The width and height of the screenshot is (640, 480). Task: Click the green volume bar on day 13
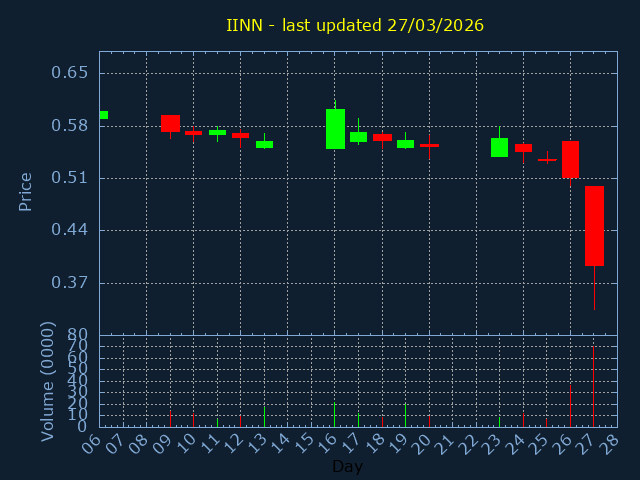point(264,416)
